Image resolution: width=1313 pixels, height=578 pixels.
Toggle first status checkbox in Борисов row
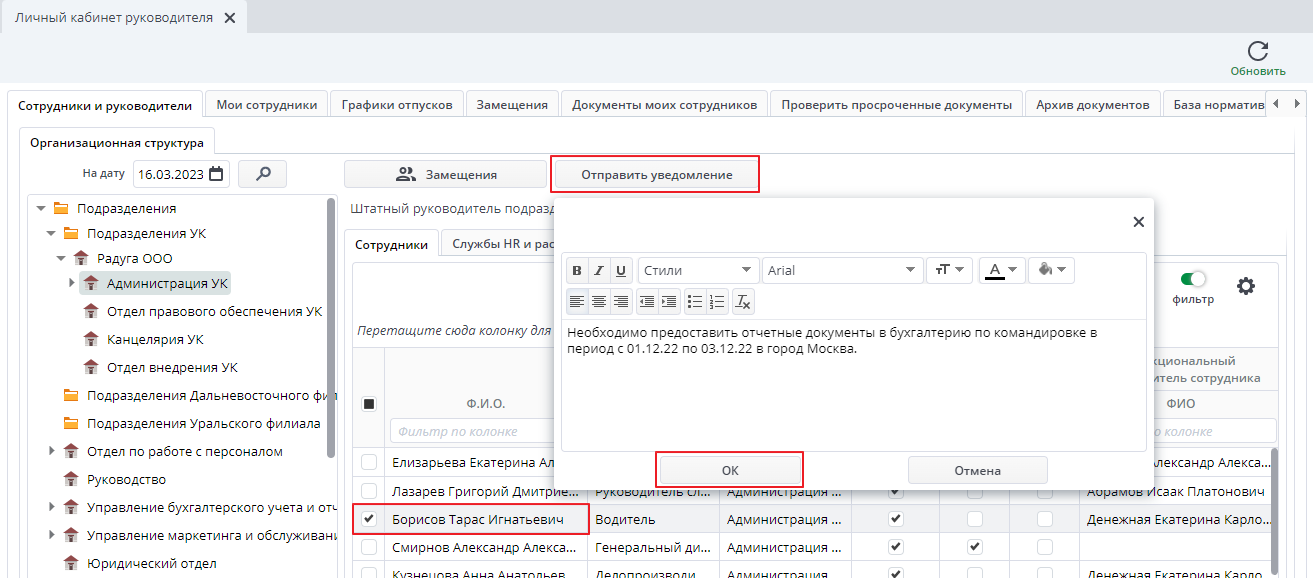(896, 519)
